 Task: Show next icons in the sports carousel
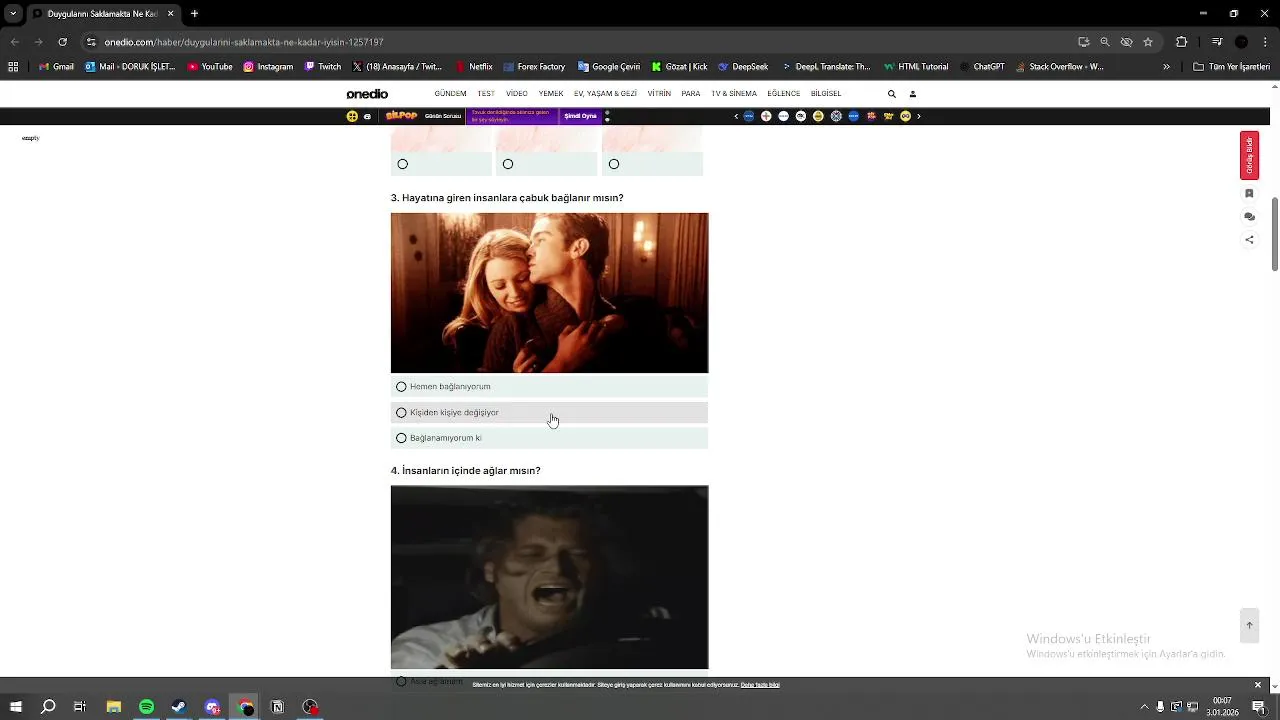(x=919, y=116)
